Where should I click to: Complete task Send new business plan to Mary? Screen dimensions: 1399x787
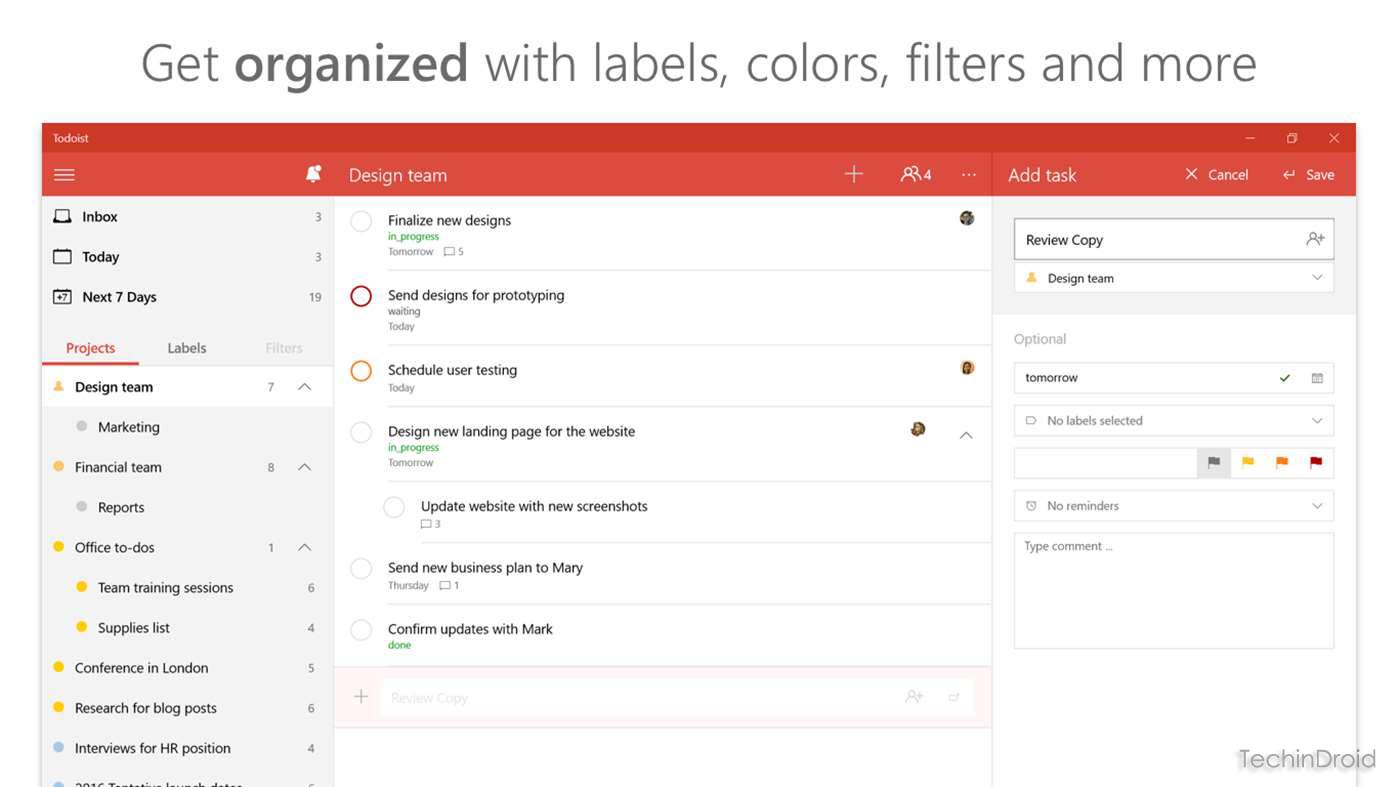coord(361,568)
